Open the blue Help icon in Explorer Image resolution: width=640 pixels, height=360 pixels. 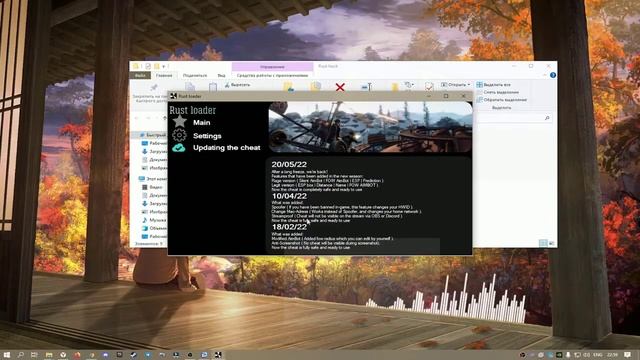pyautogui.click(x=553, y=75)
